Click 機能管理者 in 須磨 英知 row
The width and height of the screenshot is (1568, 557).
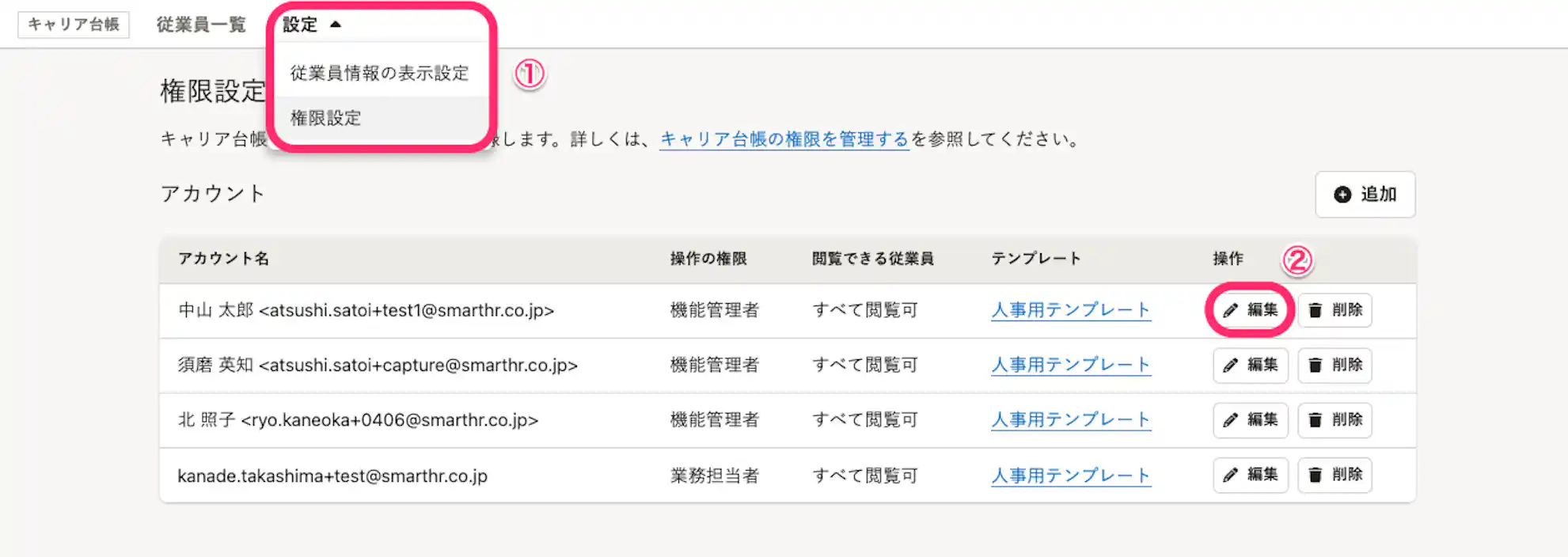pos(715,365)
